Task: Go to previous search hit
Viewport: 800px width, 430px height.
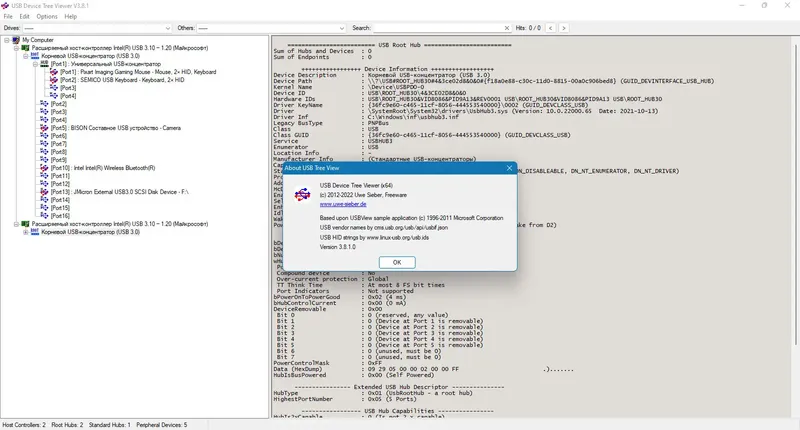Action: (551, 28)
